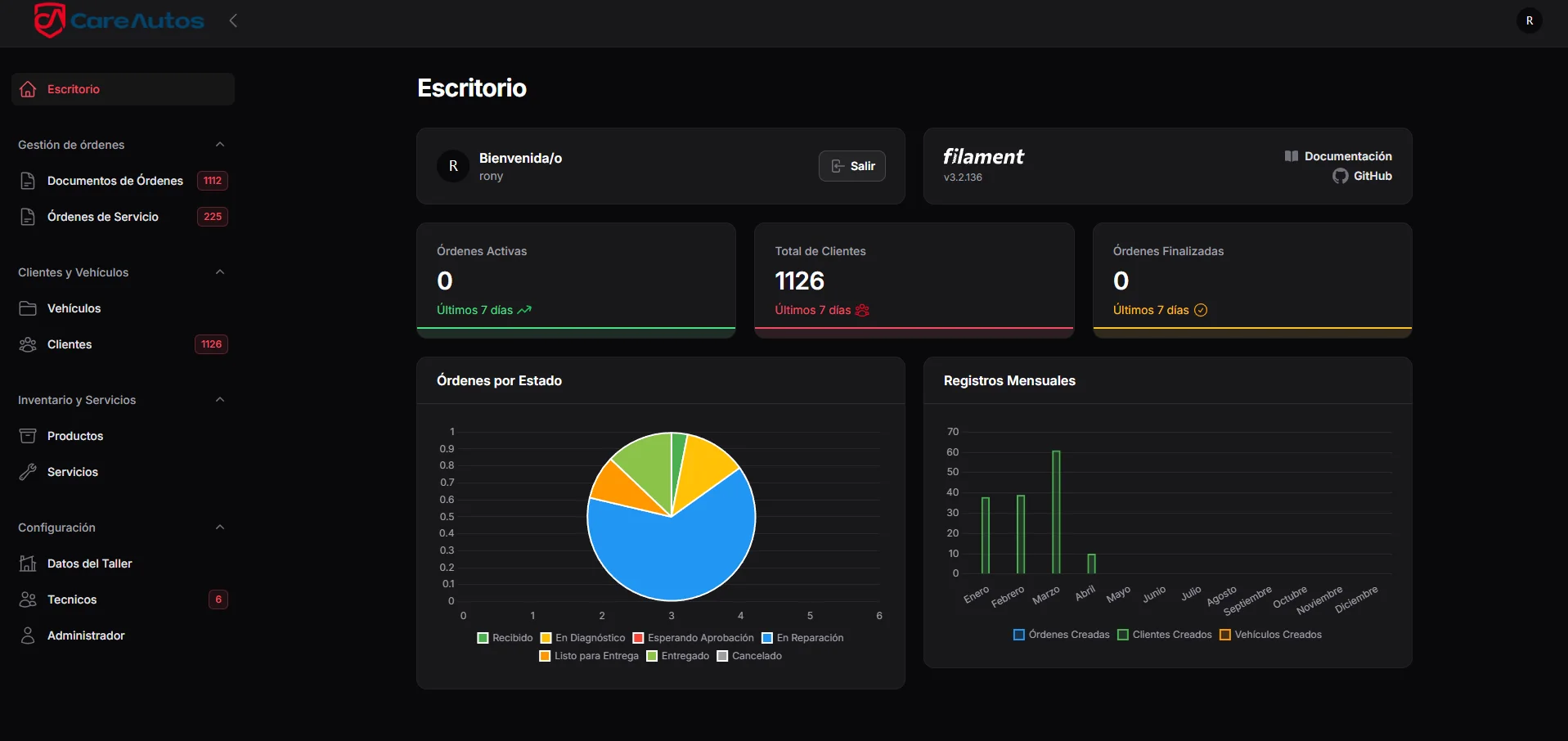Toggle Esperando Aprobación legend item

pos(694,638)
